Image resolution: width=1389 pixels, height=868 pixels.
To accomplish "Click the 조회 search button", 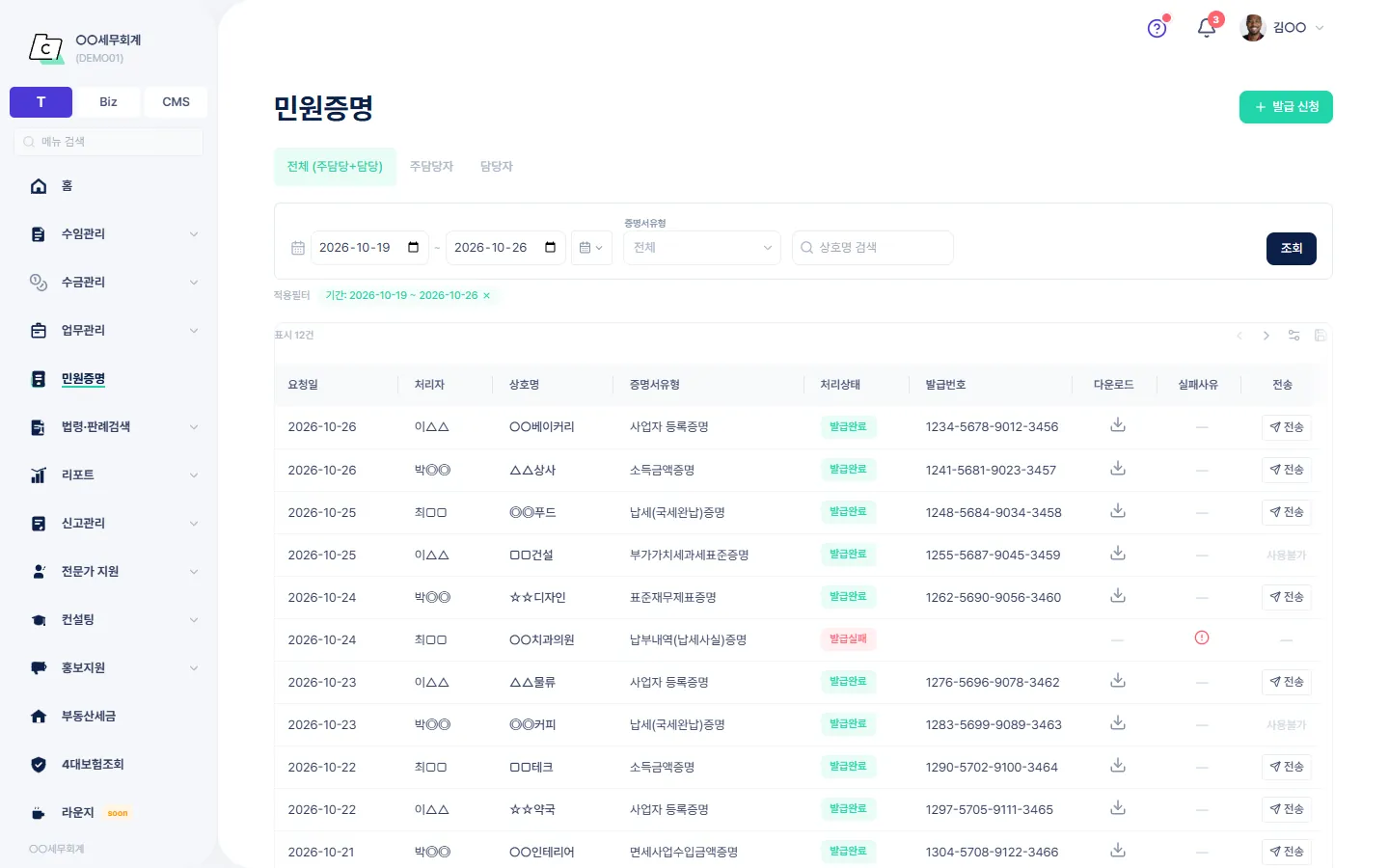I will (1292, 249).
